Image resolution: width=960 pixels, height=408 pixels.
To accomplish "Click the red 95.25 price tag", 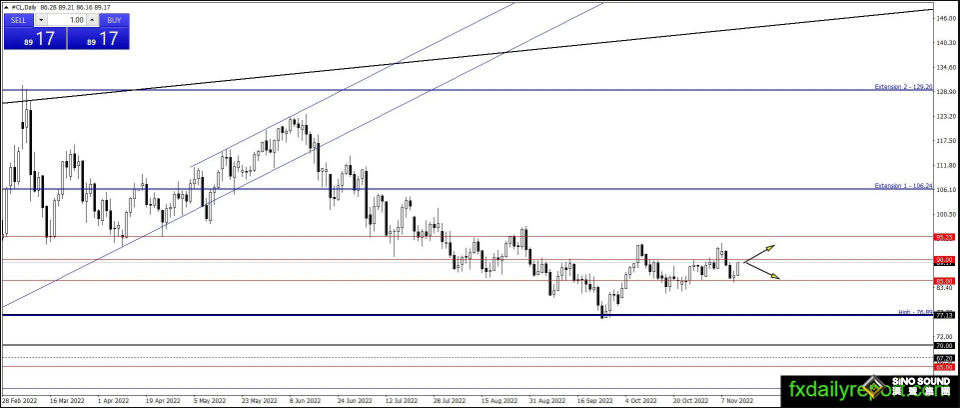I will pos(942,238).
